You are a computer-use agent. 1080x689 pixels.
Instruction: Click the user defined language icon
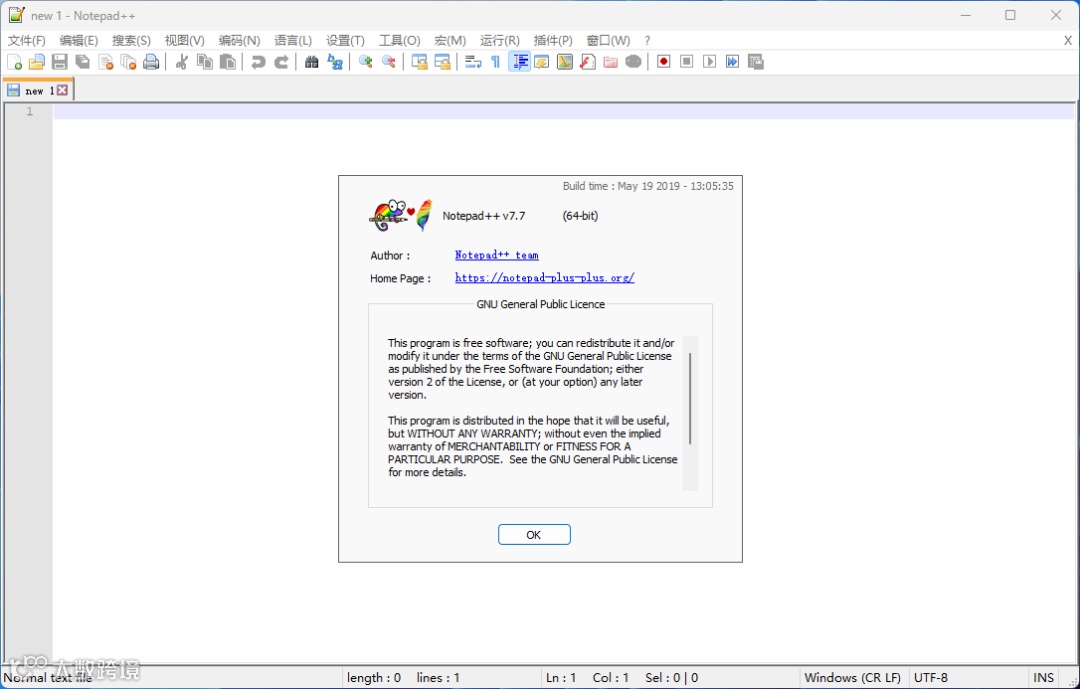[x=542, y=62]
